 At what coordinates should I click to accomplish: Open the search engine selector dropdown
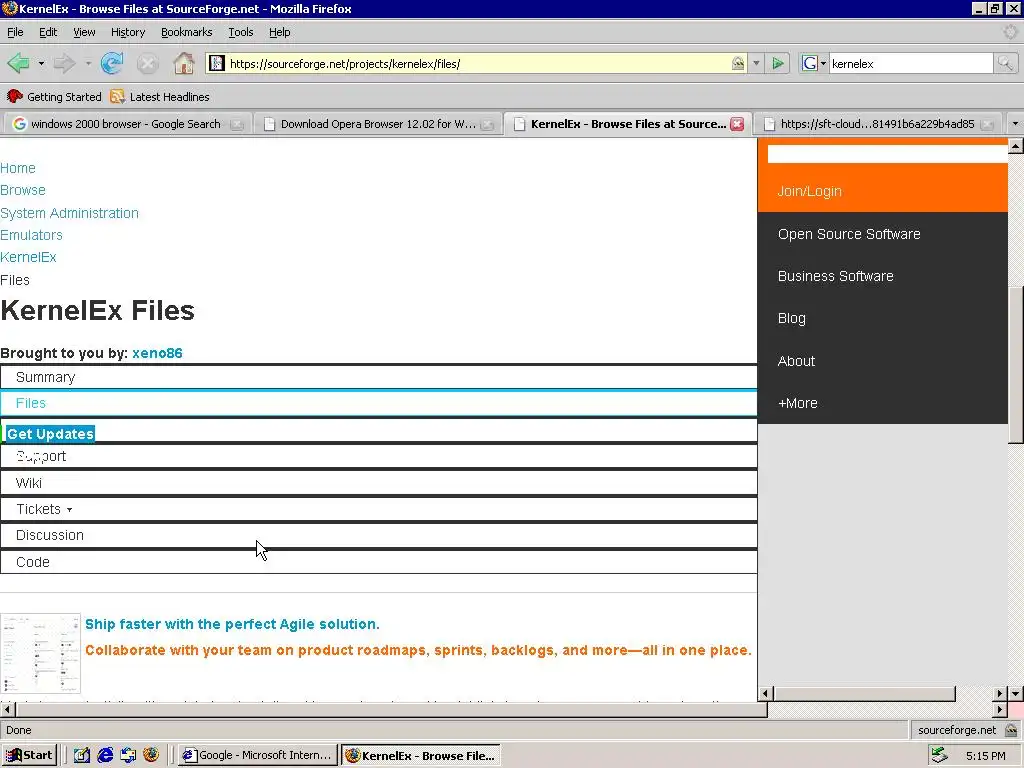coord(823,63)
